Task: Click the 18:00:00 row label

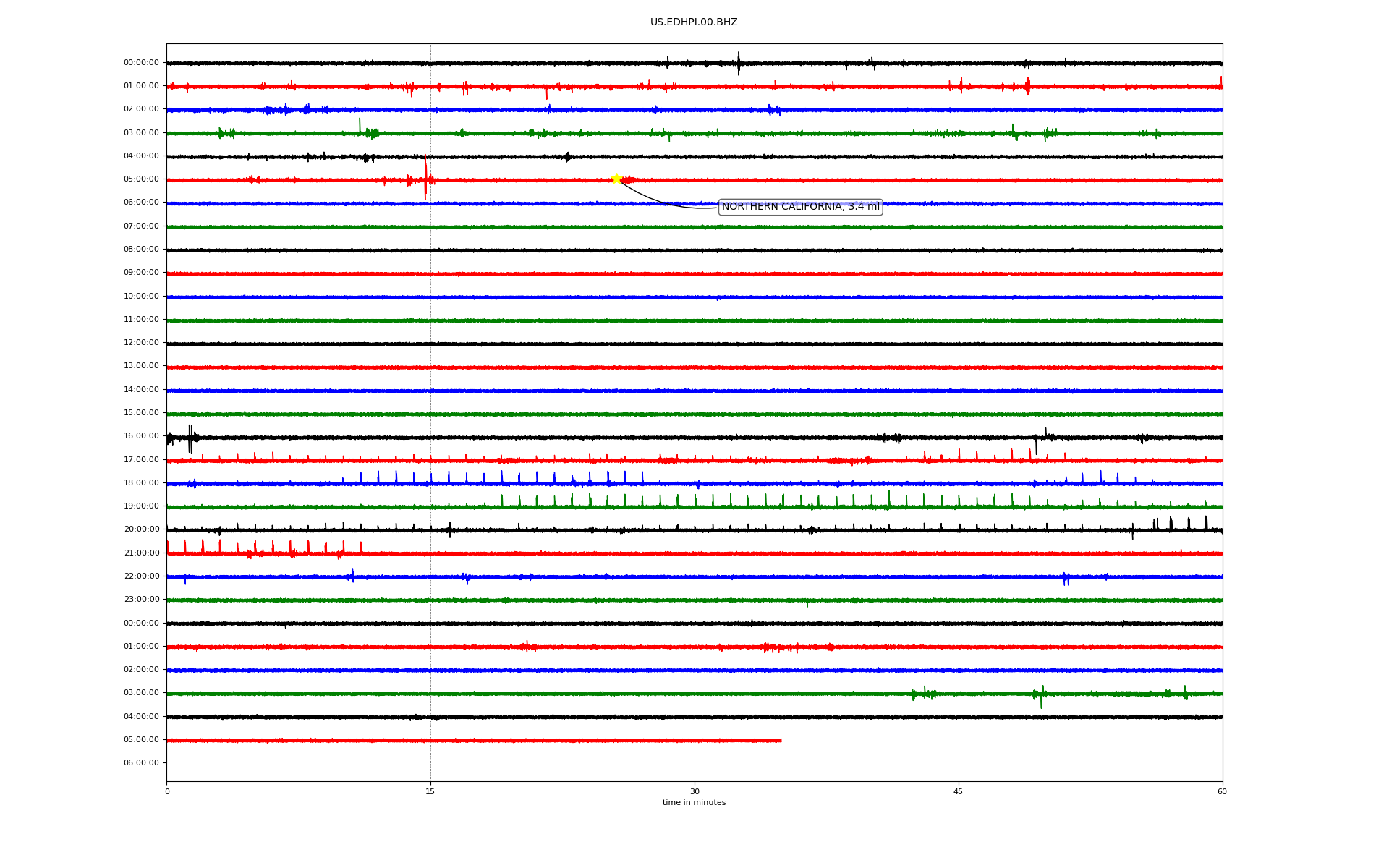Action: tap(141, 483)
